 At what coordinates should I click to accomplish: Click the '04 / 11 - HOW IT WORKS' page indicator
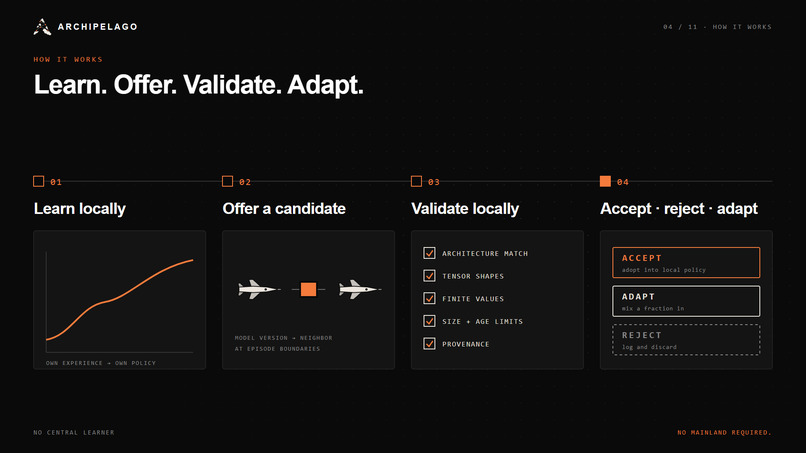click(x=717, y=27)
